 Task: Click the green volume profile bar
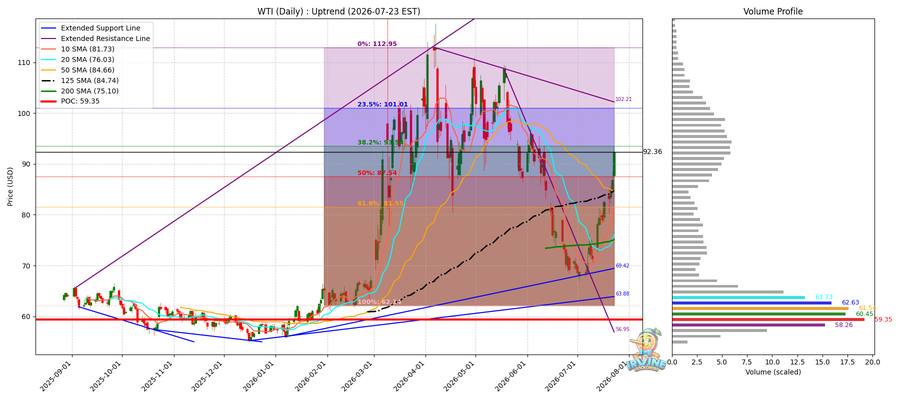758,314
